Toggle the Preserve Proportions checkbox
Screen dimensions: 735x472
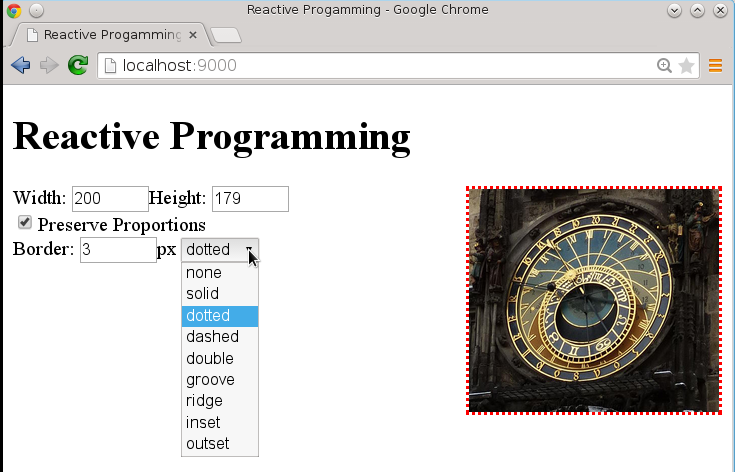point(25,222)
